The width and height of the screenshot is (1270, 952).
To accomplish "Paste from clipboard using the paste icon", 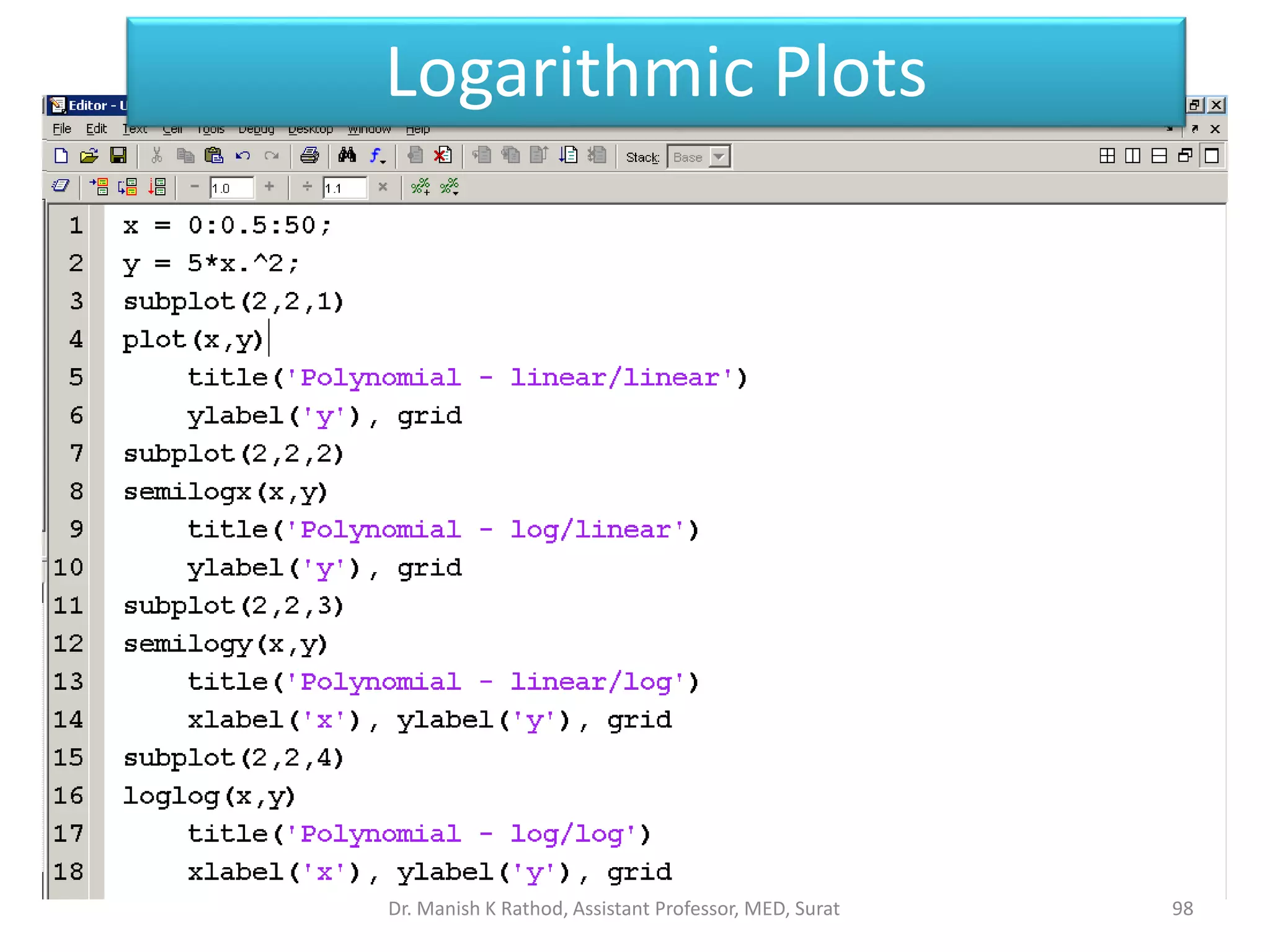I will click(x=214, y=156).
